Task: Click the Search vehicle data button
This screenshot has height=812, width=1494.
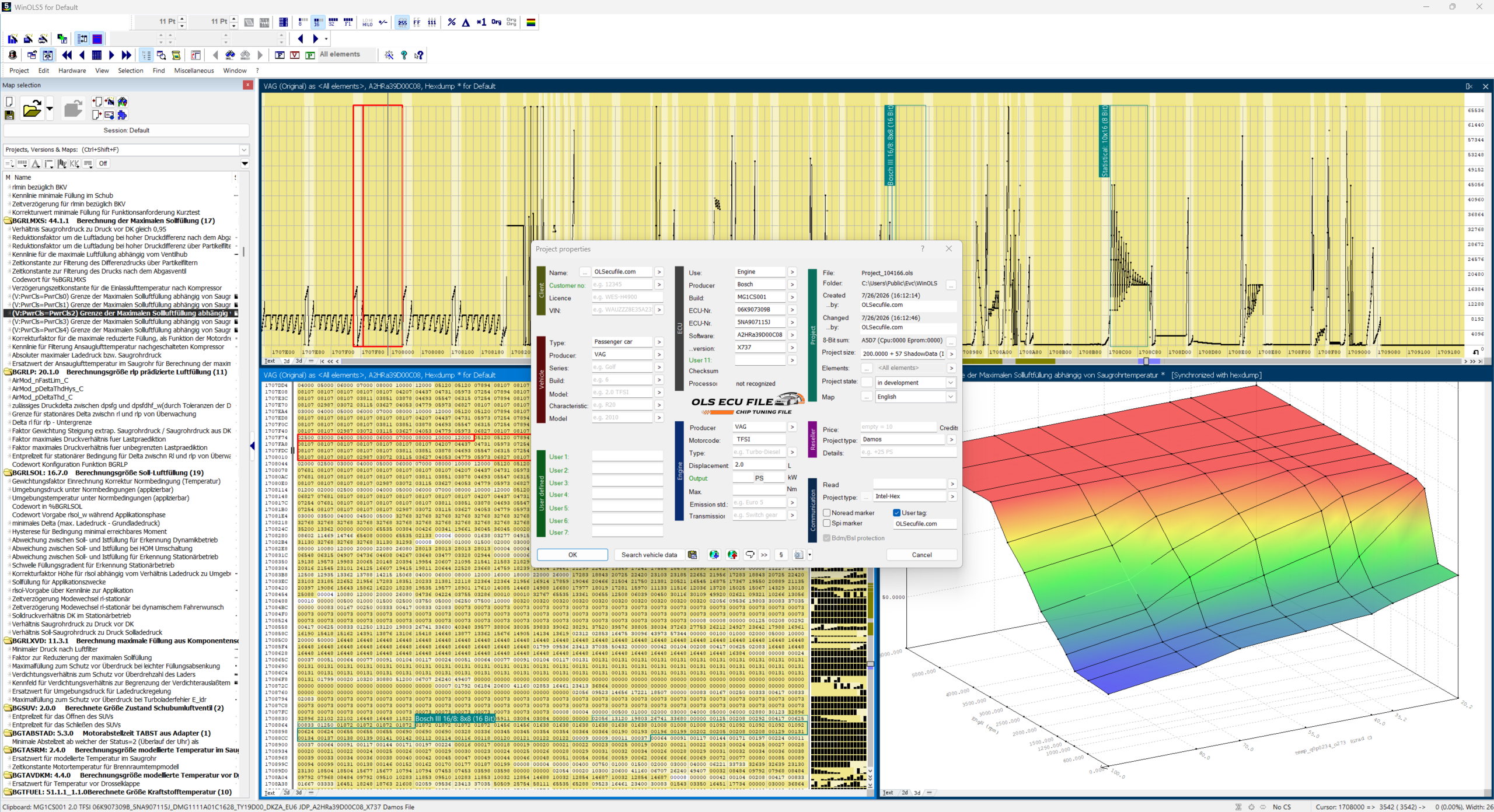Action: 649,555
